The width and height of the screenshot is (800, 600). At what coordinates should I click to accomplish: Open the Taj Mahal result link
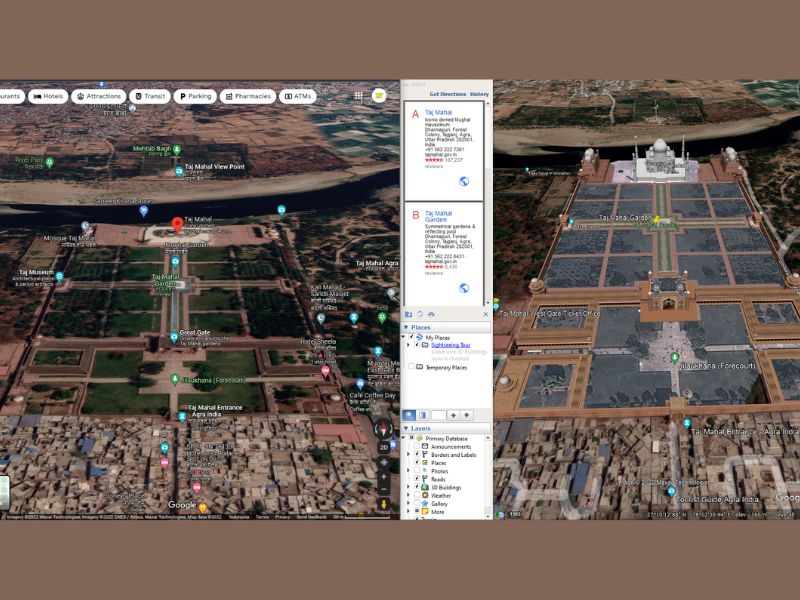click(438, 112)
